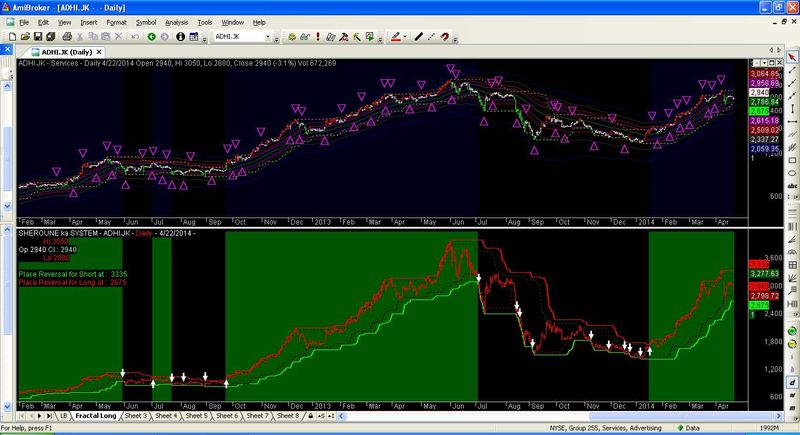Image resolution: width=800 pixels, height=435 pixels.
Task: Click the red exclamation mark icon
Action: pyautogui.click(x=318, y=37)
